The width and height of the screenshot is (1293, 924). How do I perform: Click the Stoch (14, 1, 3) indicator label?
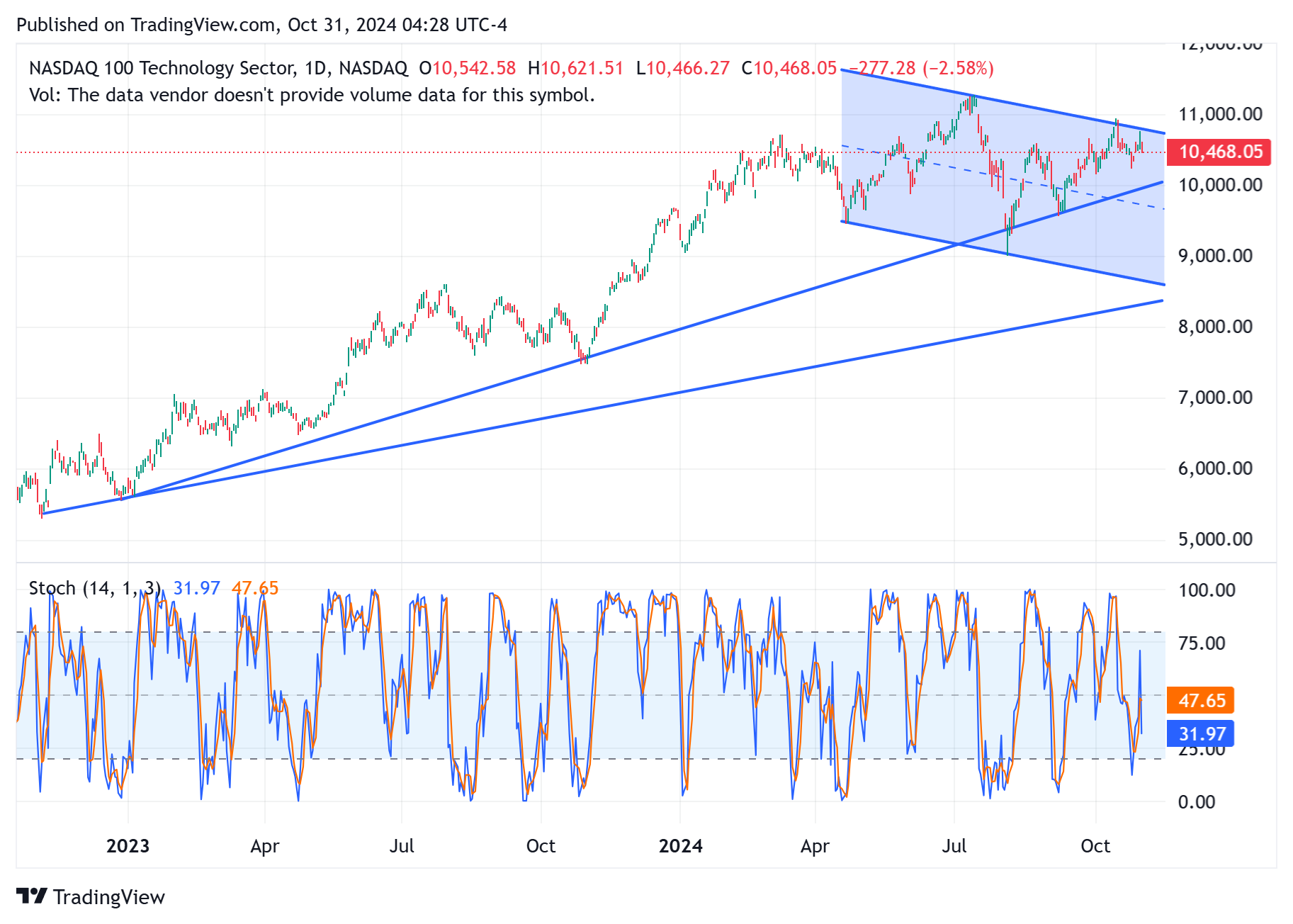tap(95, 588)
